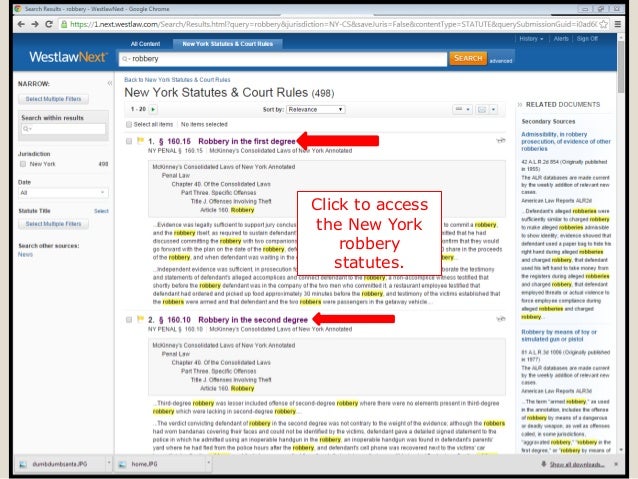Viewport: 638px width, 479px height.
Task: Click the flag icon next to Robbery in the second degree
Action: pos(140,319)
